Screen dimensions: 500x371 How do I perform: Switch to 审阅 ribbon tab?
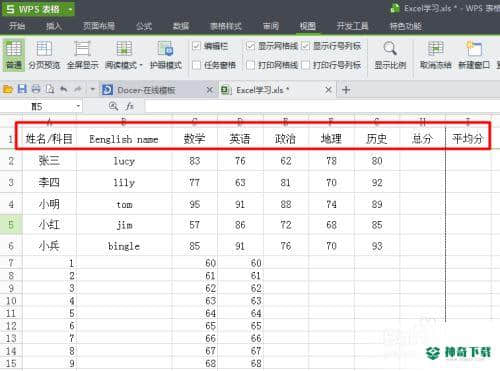coord(271,26)
